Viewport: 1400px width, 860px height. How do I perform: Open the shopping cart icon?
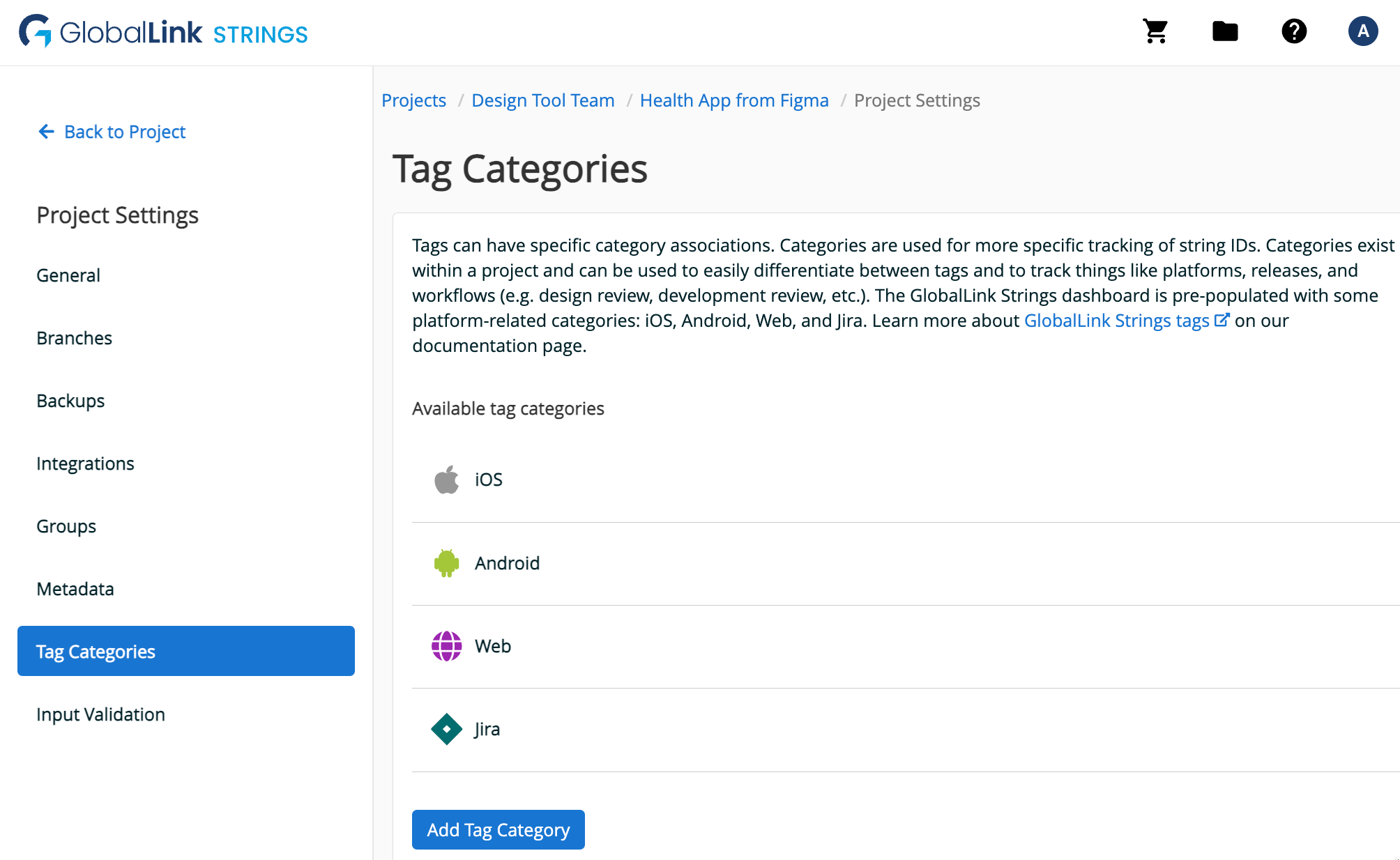tap(1155, 31)
